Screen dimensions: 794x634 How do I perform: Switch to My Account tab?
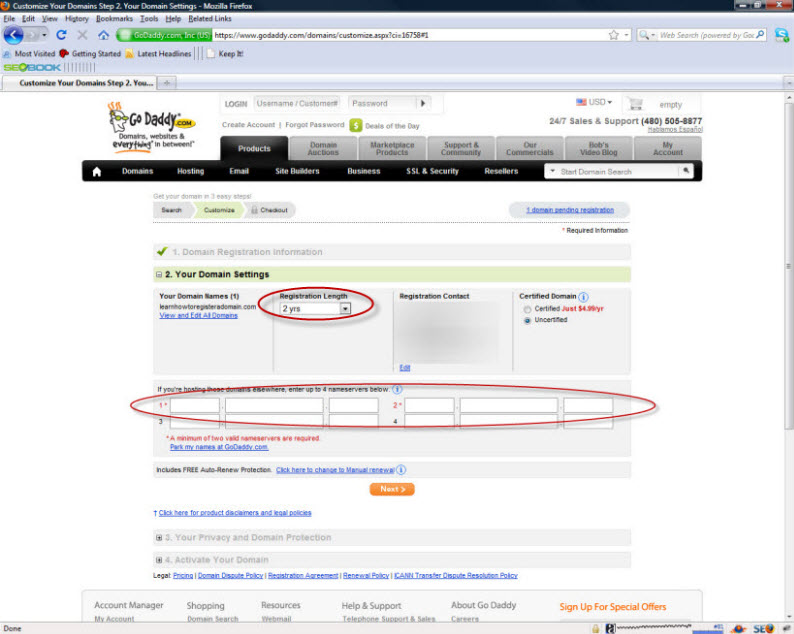pyautogui.click(x=667, y=148)
